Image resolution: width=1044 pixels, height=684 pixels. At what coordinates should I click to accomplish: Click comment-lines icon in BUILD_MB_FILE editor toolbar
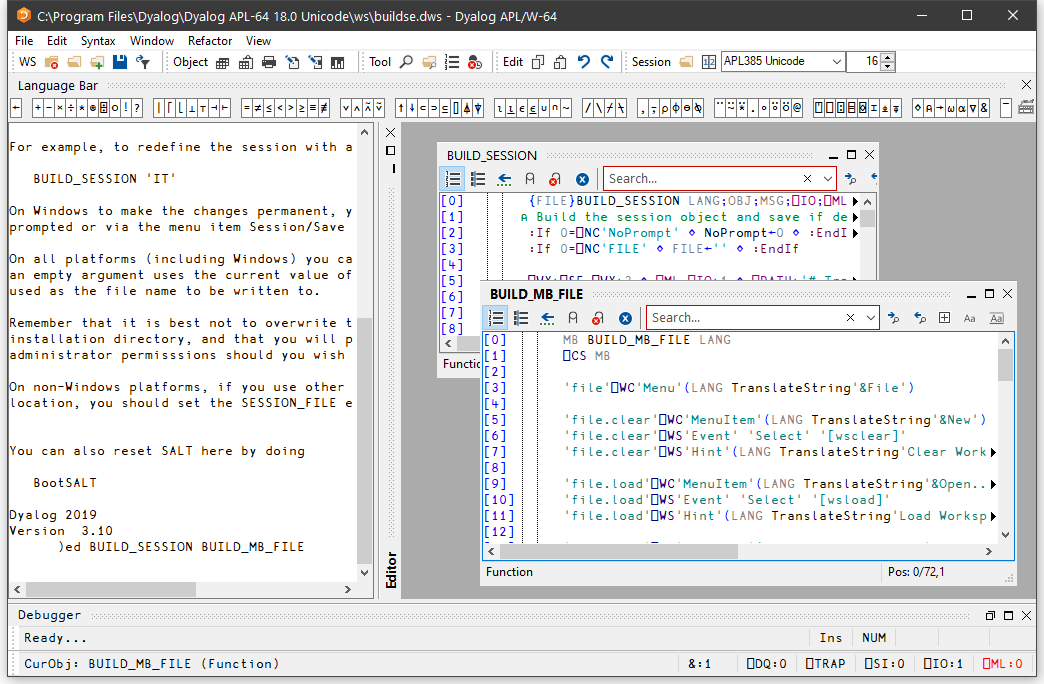(x=573, y=318)
